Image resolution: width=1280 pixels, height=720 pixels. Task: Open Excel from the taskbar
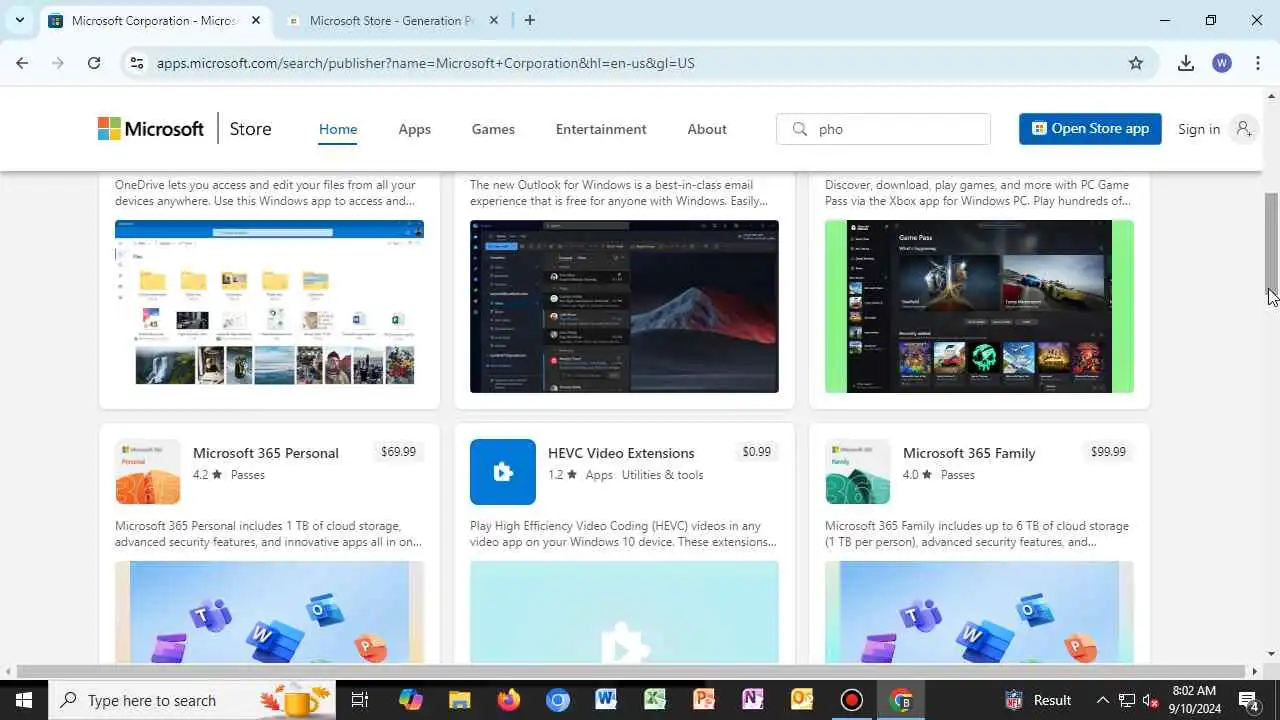[655, 700]
